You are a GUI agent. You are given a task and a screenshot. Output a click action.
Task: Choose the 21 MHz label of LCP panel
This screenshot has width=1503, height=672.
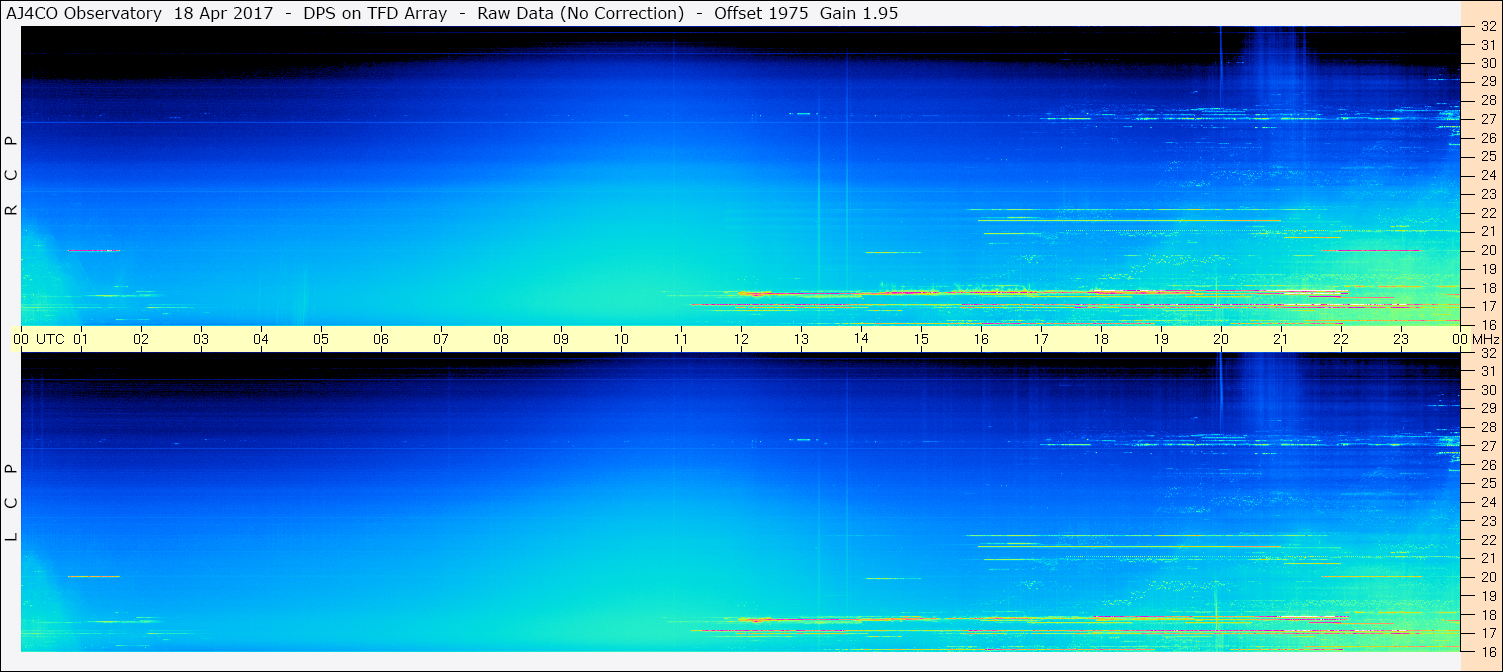(1488, 558)
